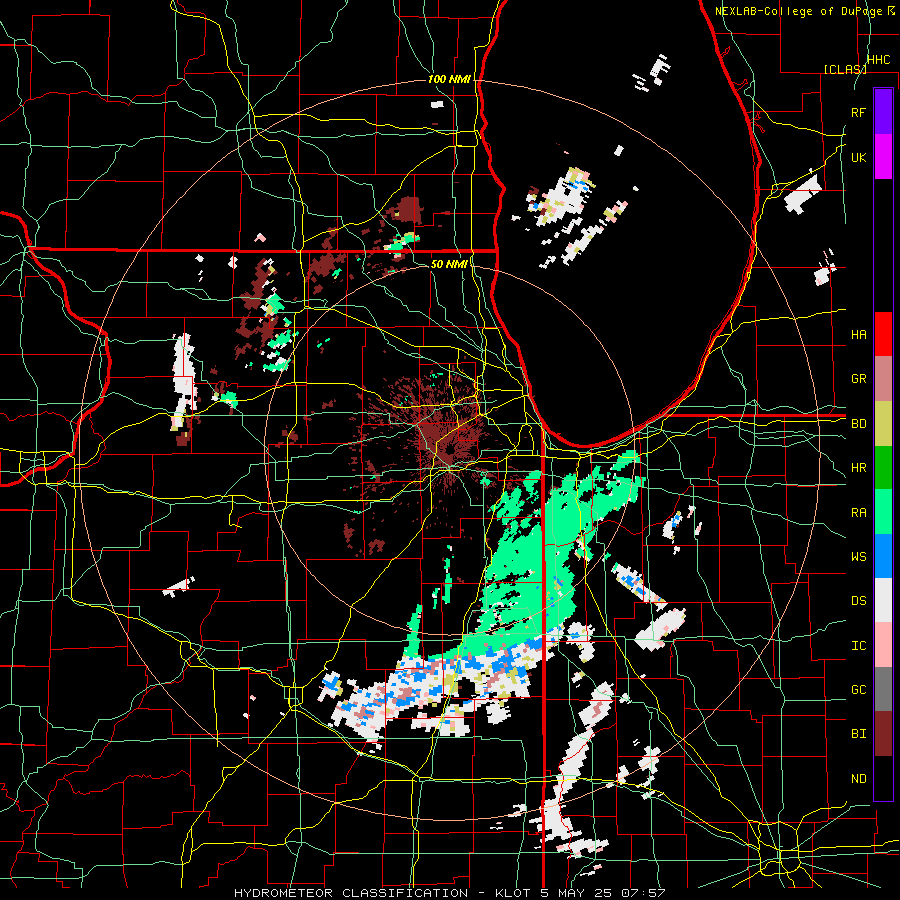Click the KLOT radar site identifier
The width and height of the screenshot is (900, 900).
[513, 893]
